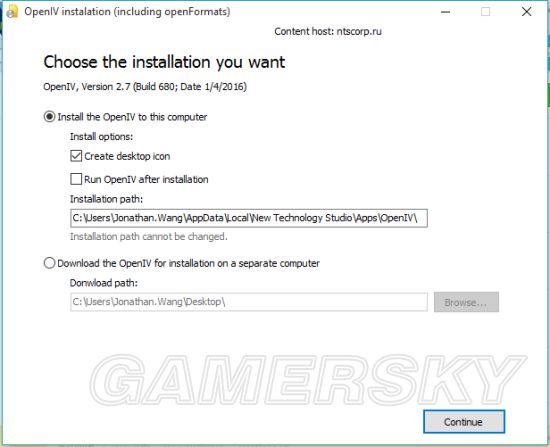The height and width of the screenshot is (447, 550).
Task: Click the Continue button
Action: (464, 422)
